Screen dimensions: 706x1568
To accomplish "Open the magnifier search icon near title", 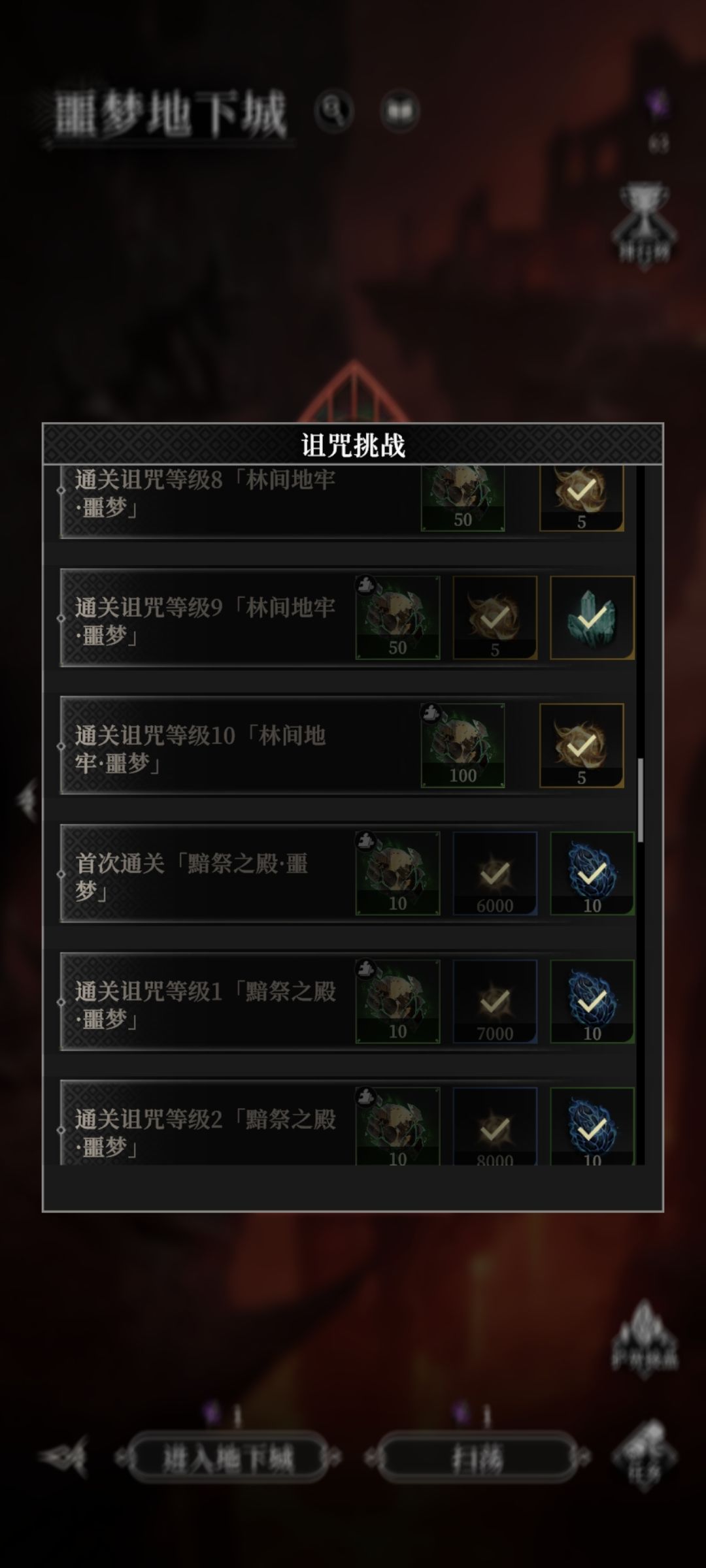I will [333, 110].
